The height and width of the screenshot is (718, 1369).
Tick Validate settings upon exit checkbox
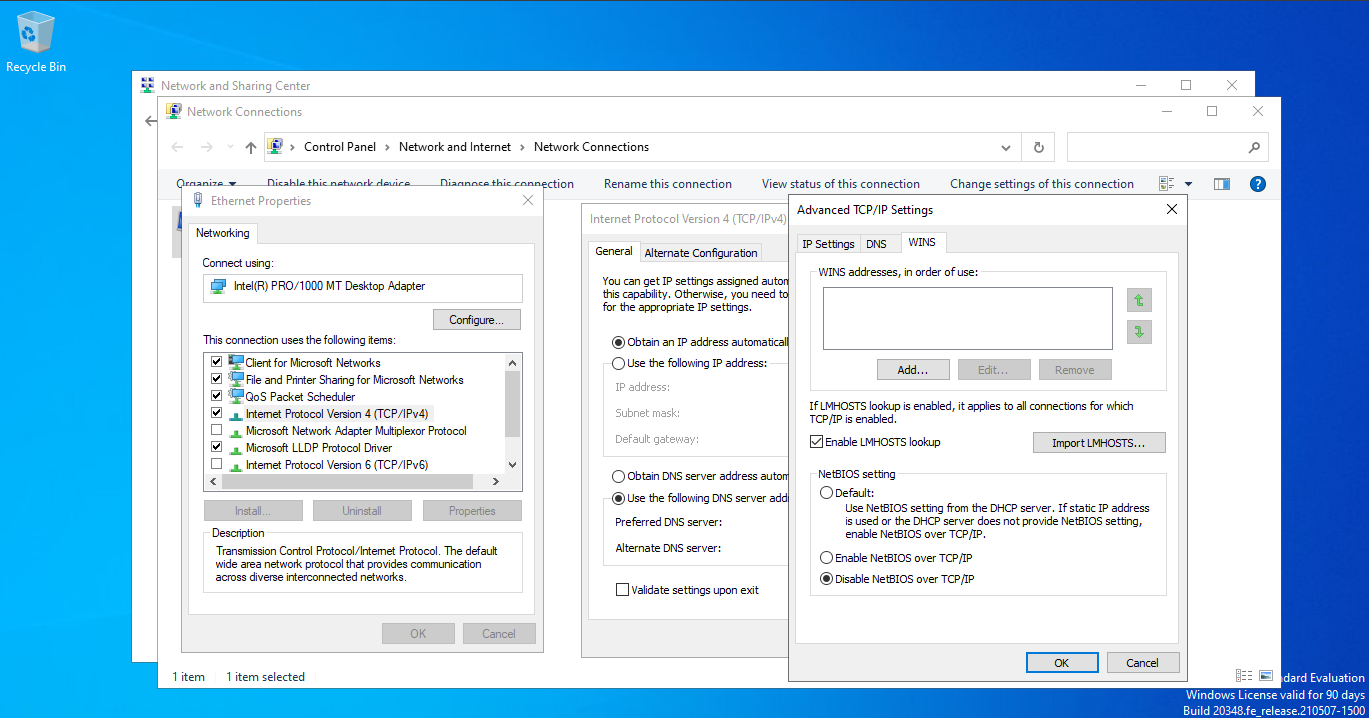pos(623,590)
